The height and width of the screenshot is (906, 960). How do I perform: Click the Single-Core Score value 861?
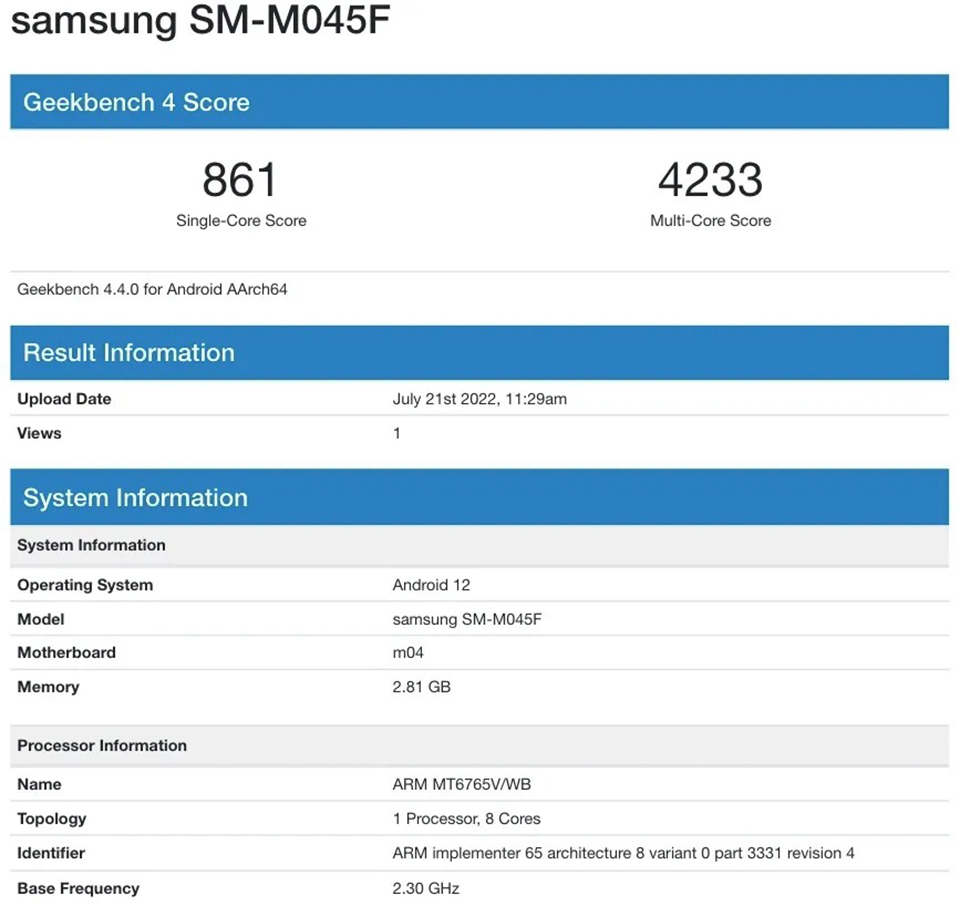pos(240,180)
